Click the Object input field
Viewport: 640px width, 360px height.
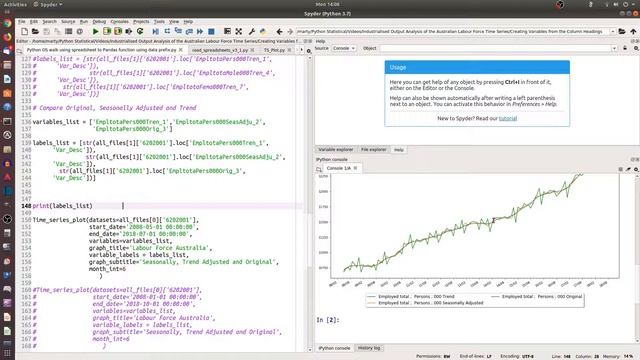[496, 48]
